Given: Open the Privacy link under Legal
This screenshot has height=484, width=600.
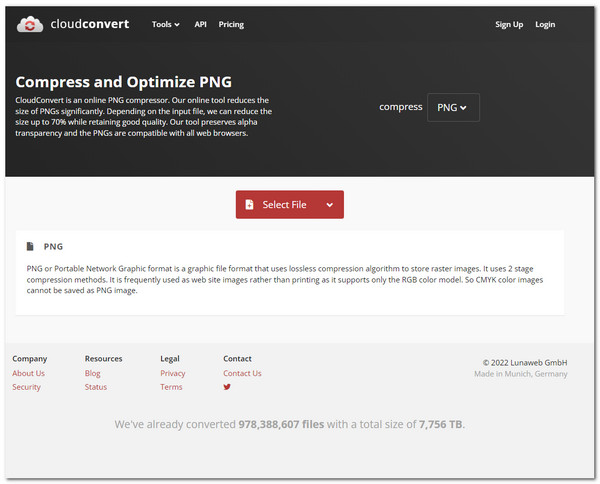Looking at the screenshot, I should coord(173,373).
